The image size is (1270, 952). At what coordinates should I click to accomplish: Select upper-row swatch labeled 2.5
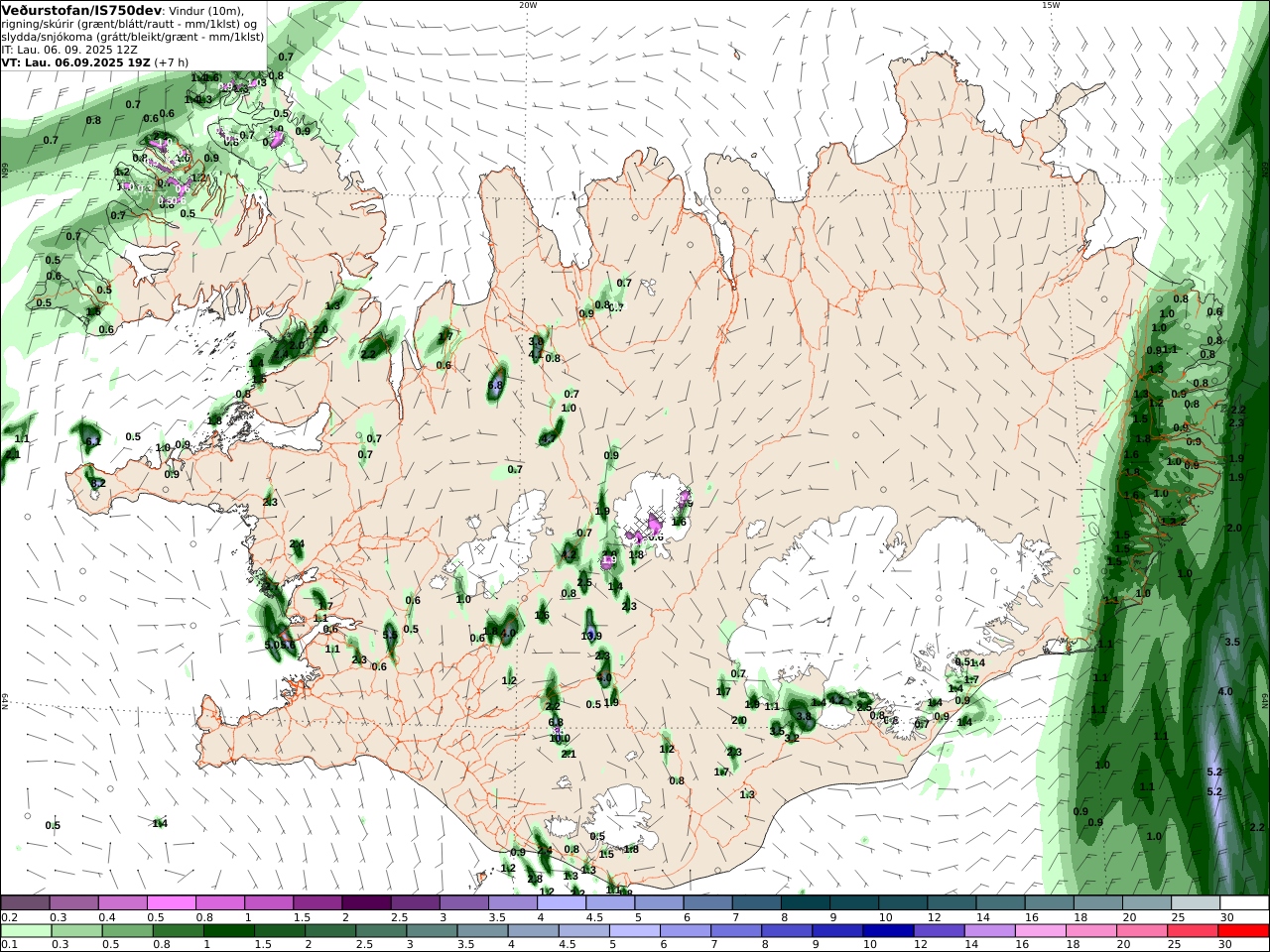(415, 903)
